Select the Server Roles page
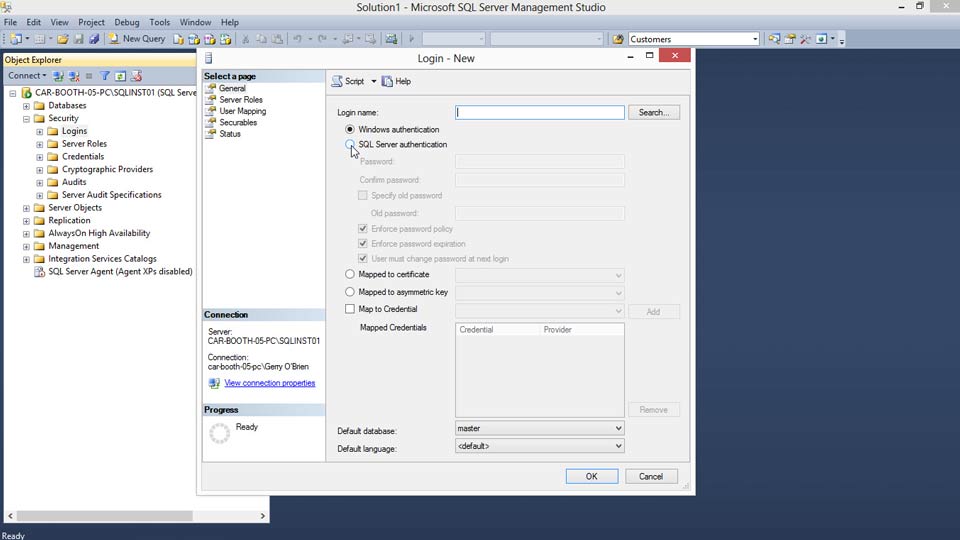Viewport: 960px width, 540px height. (x=241, y=100)
